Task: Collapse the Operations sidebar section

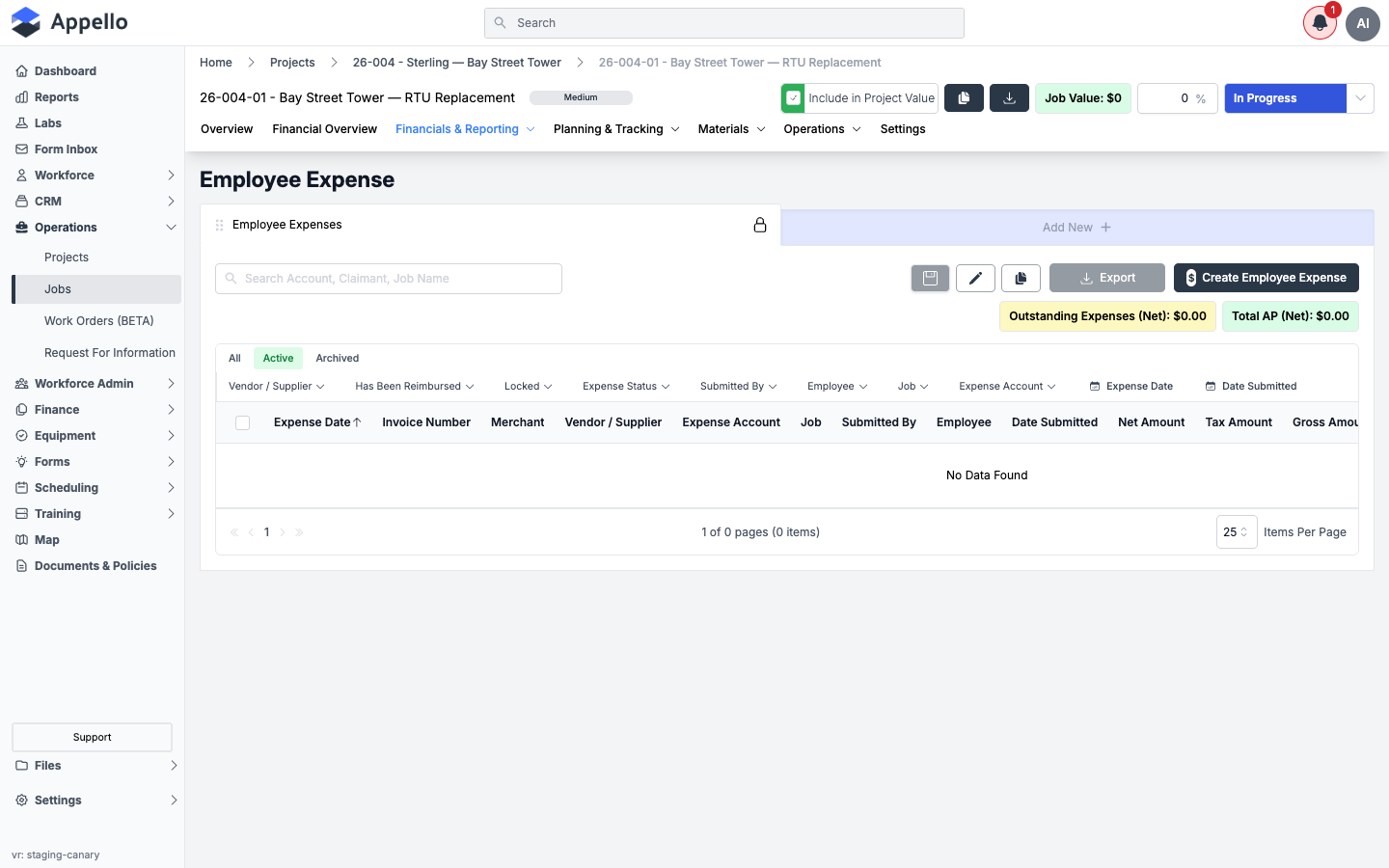Action: click(x=96, y=228)
